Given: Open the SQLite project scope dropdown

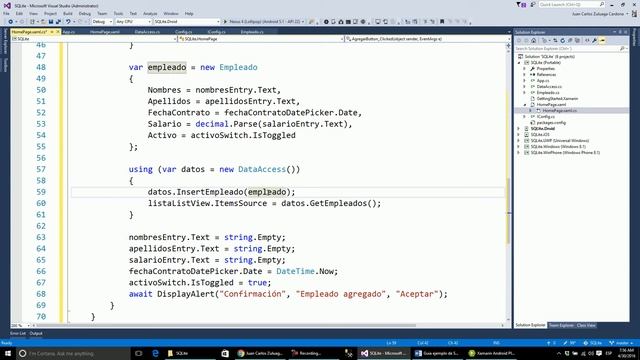Looking at the screenshot, I should 94,39.
